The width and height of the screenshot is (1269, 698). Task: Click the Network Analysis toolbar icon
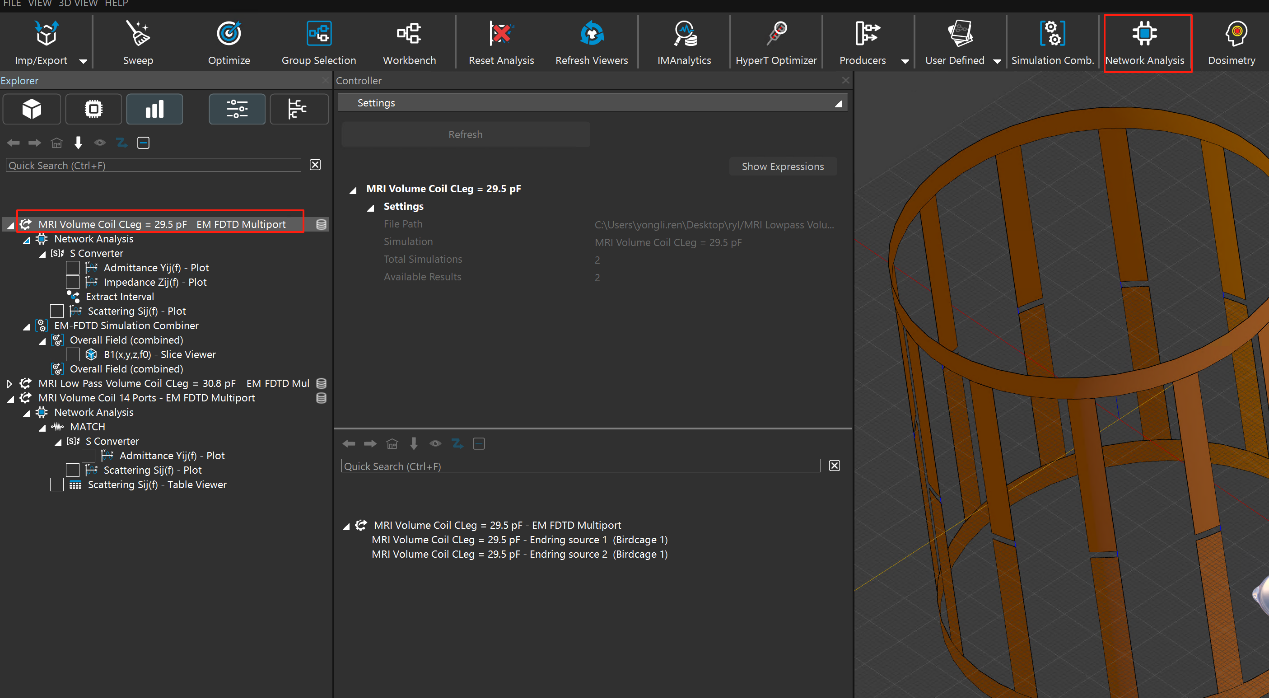coord(1145,35)
